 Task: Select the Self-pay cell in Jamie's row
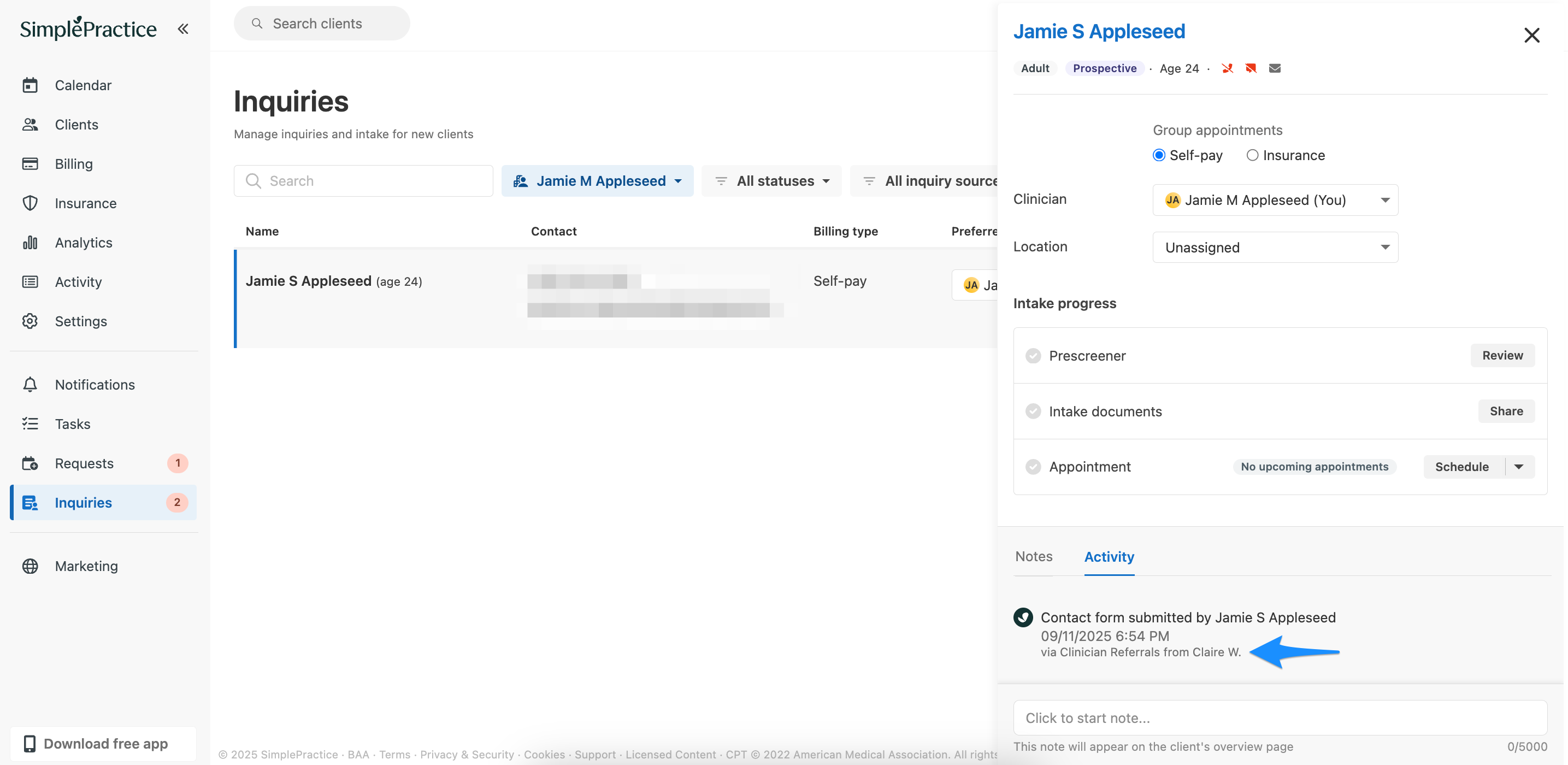pos(840,280)
